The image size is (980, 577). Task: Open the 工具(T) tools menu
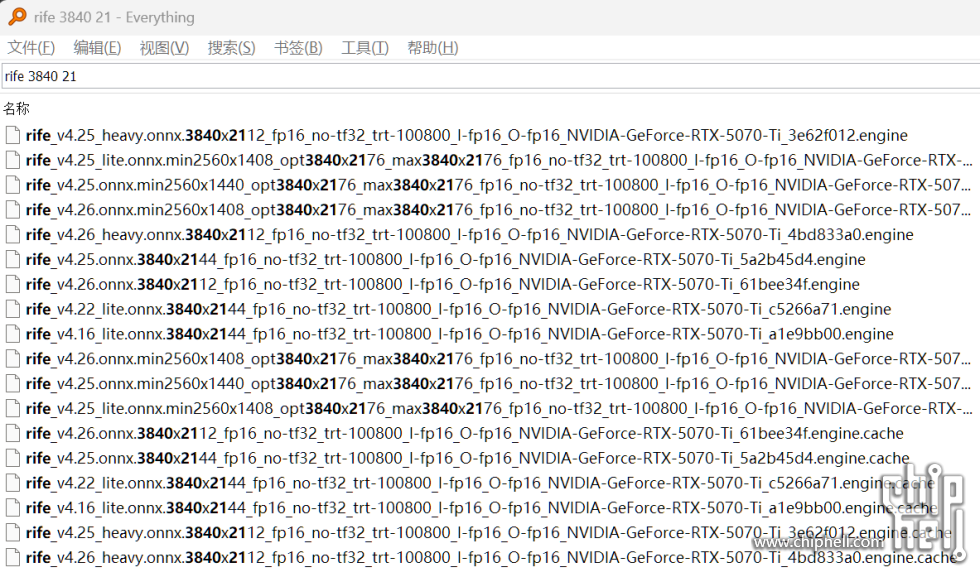point(364,48)
